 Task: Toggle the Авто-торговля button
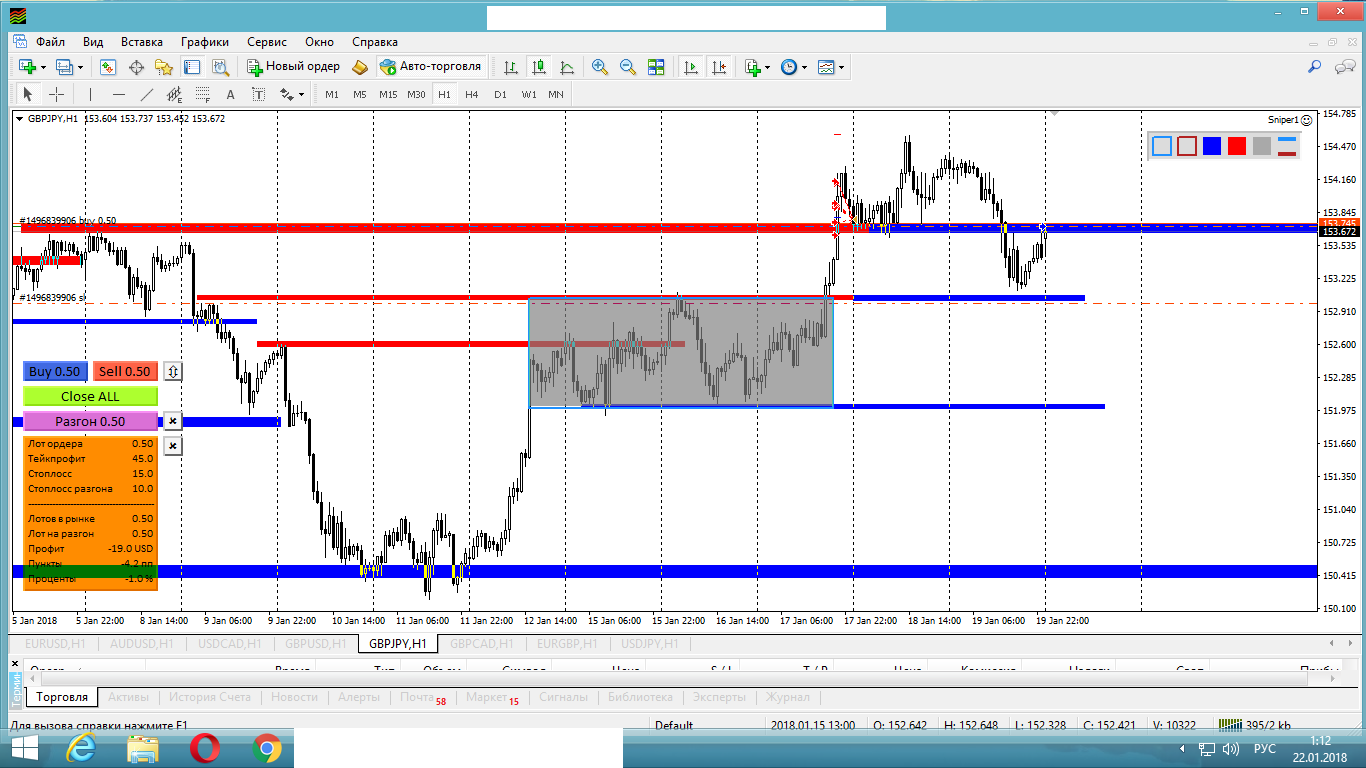pos(431,67)
